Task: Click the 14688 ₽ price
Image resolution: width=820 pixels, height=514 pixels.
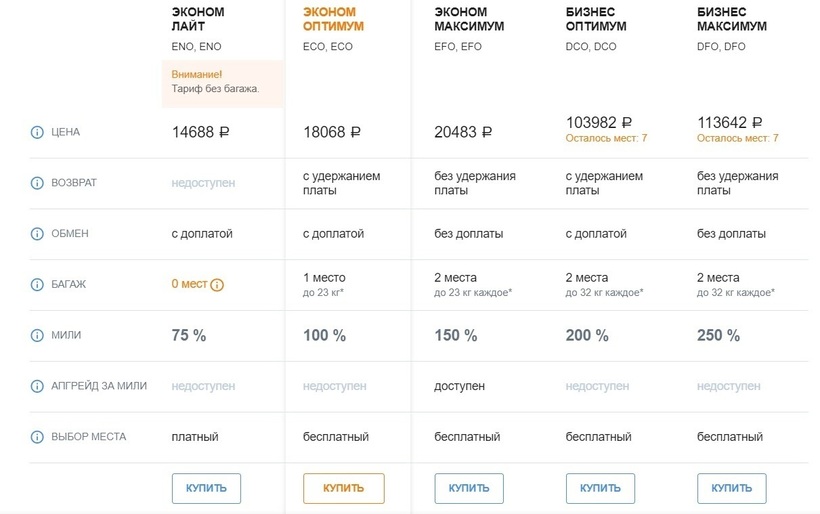Action: (201, 132)
